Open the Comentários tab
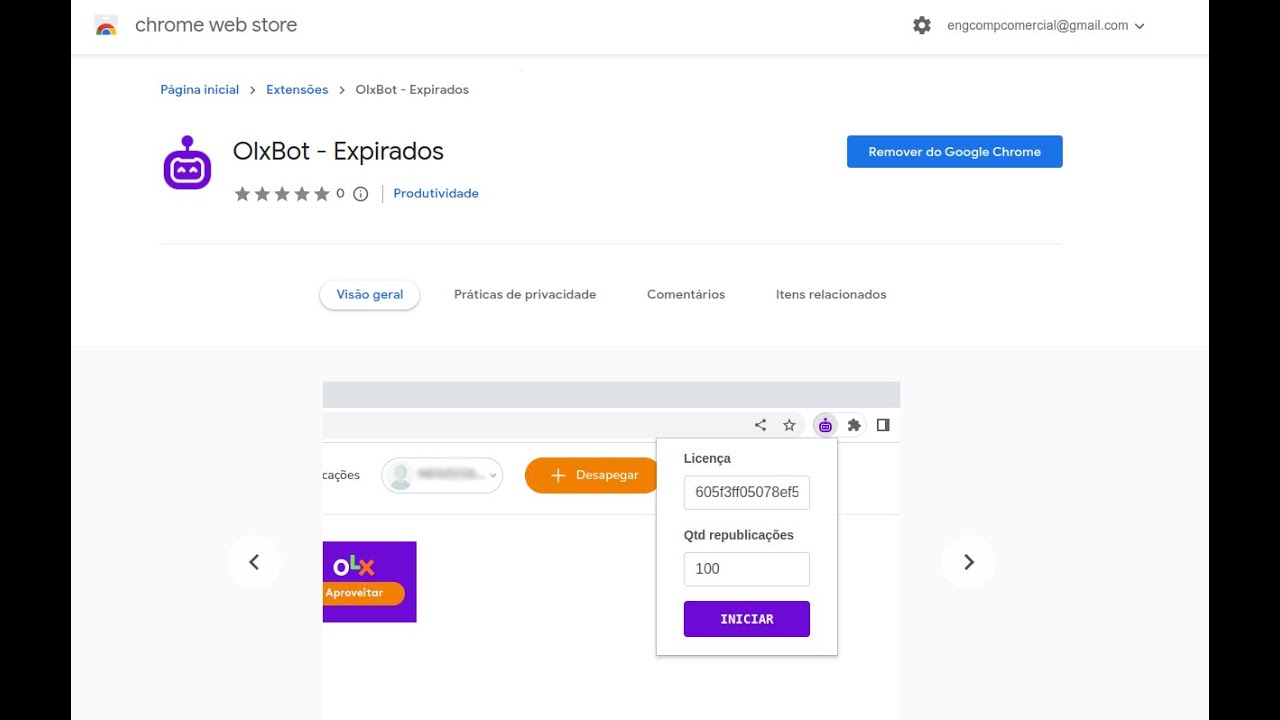This screenshot has height=720, width=1280. pyautogui.click(x=686, y=295)
